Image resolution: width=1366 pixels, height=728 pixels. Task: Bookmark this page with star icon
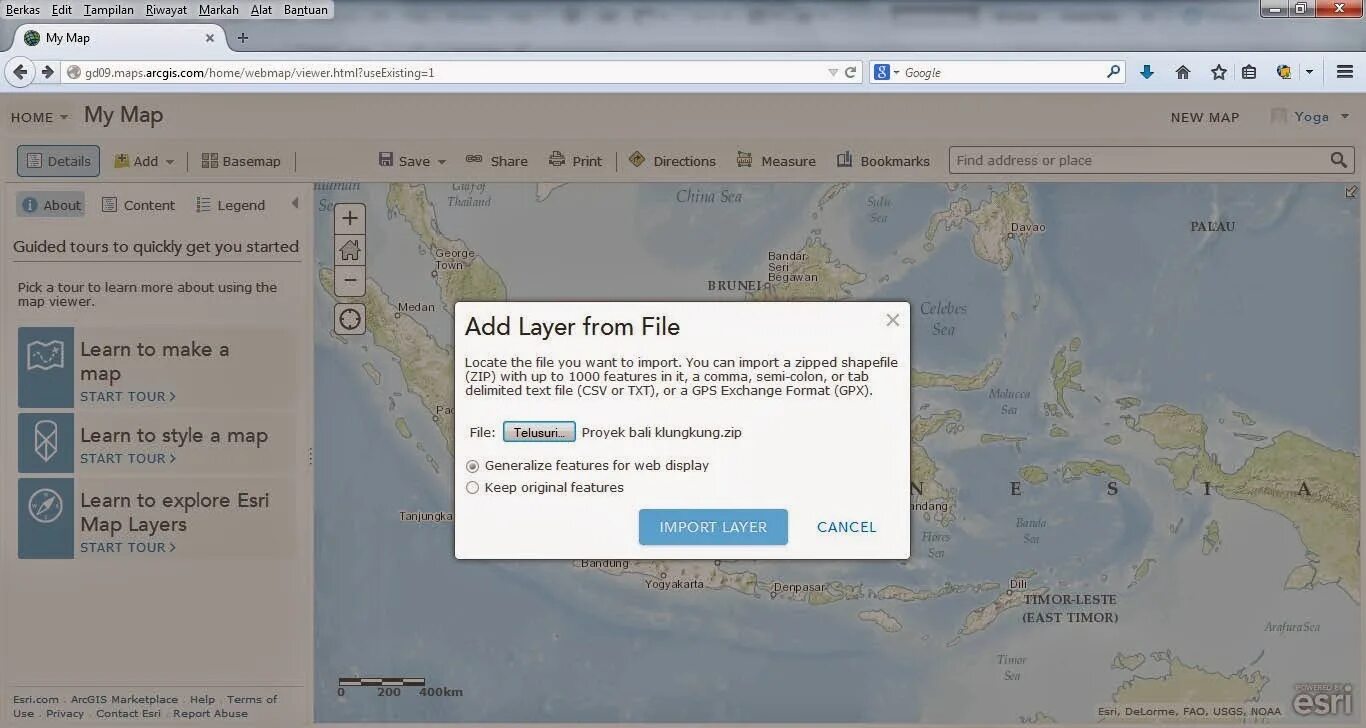(x=1218, y=72)
